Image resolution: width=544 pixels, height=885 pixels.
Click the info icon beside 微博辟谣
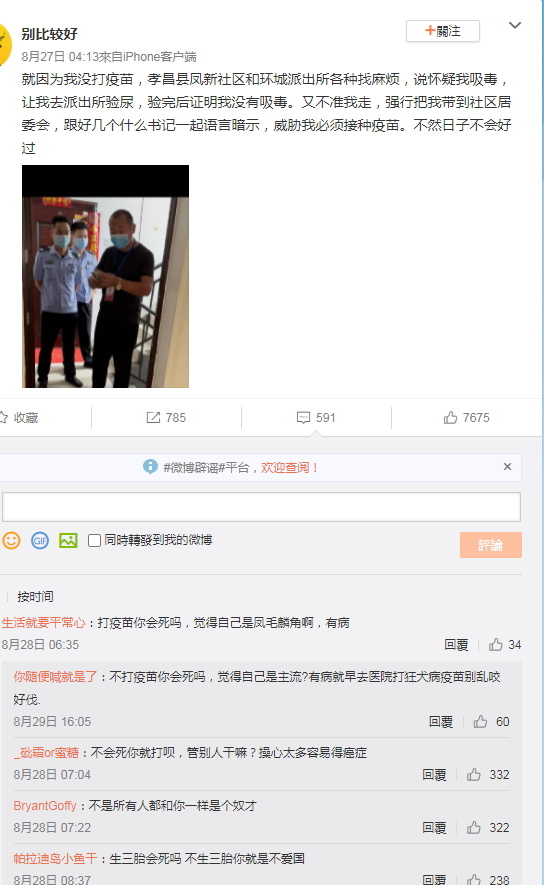[x=150, y=467]
